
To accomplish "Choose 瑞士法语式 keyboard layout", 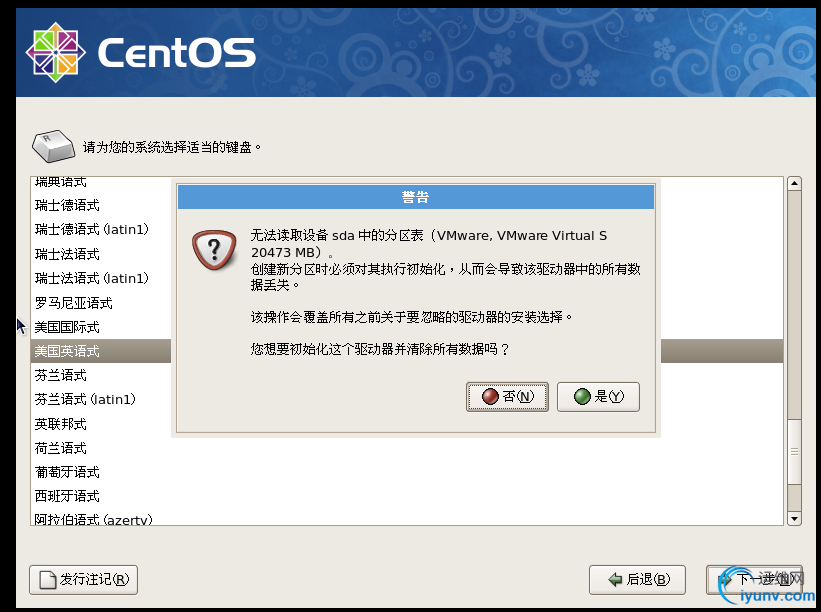I will tap(67, 254).
